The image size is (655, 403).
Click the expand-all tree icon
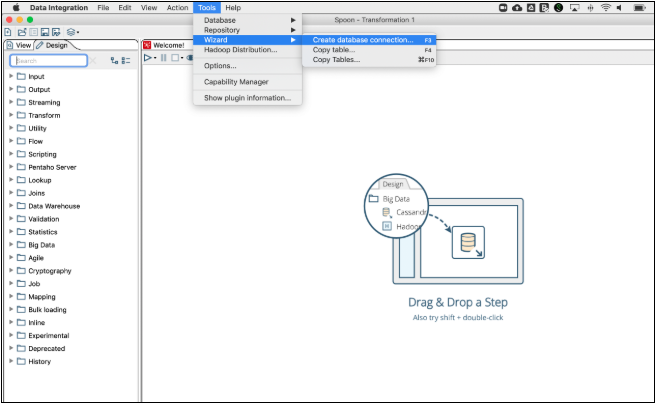coord(114,61)
